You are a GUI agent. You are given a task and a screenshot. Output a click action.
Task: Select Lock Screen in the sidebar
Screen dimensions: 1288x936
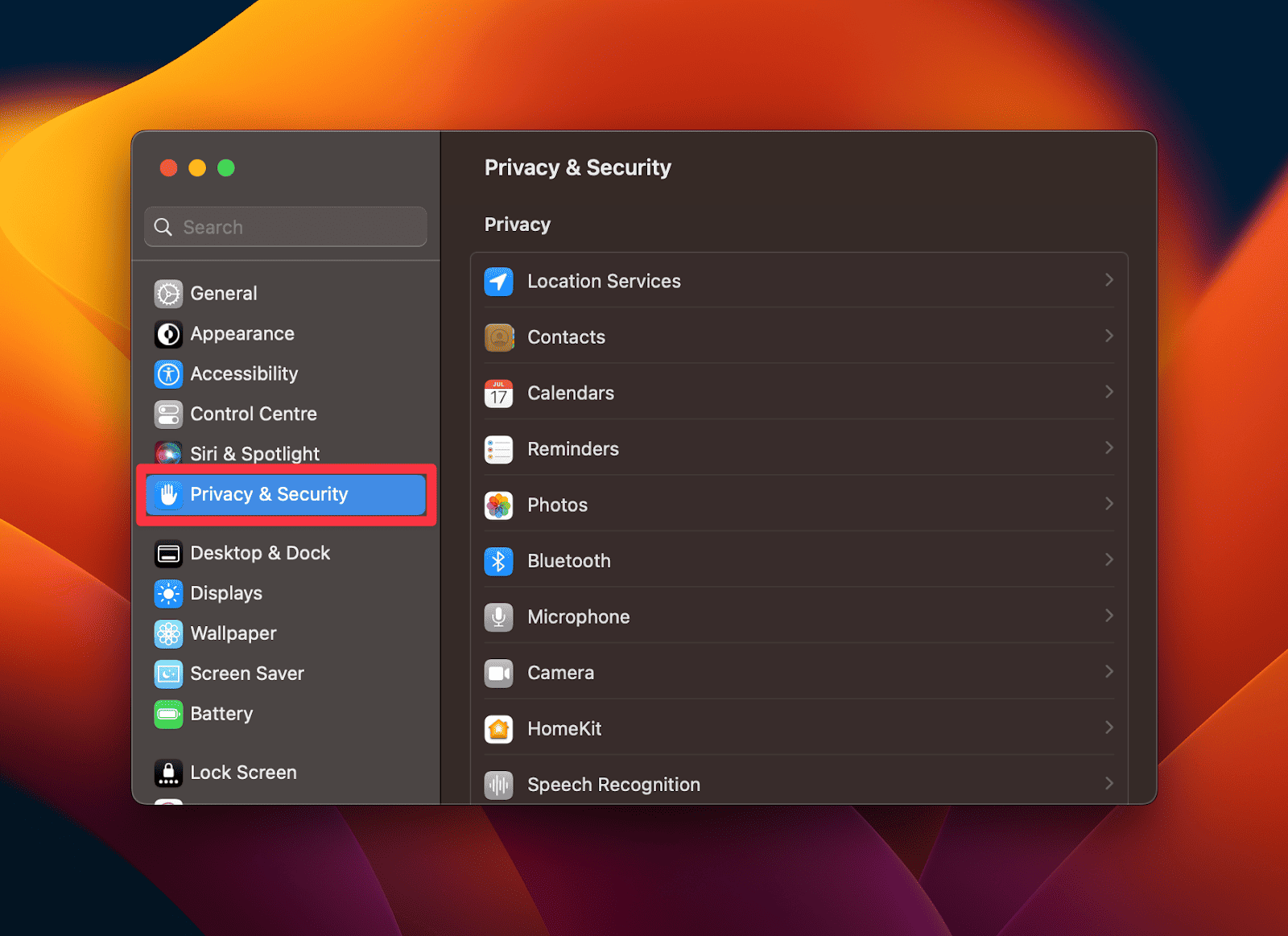(243, 772)
